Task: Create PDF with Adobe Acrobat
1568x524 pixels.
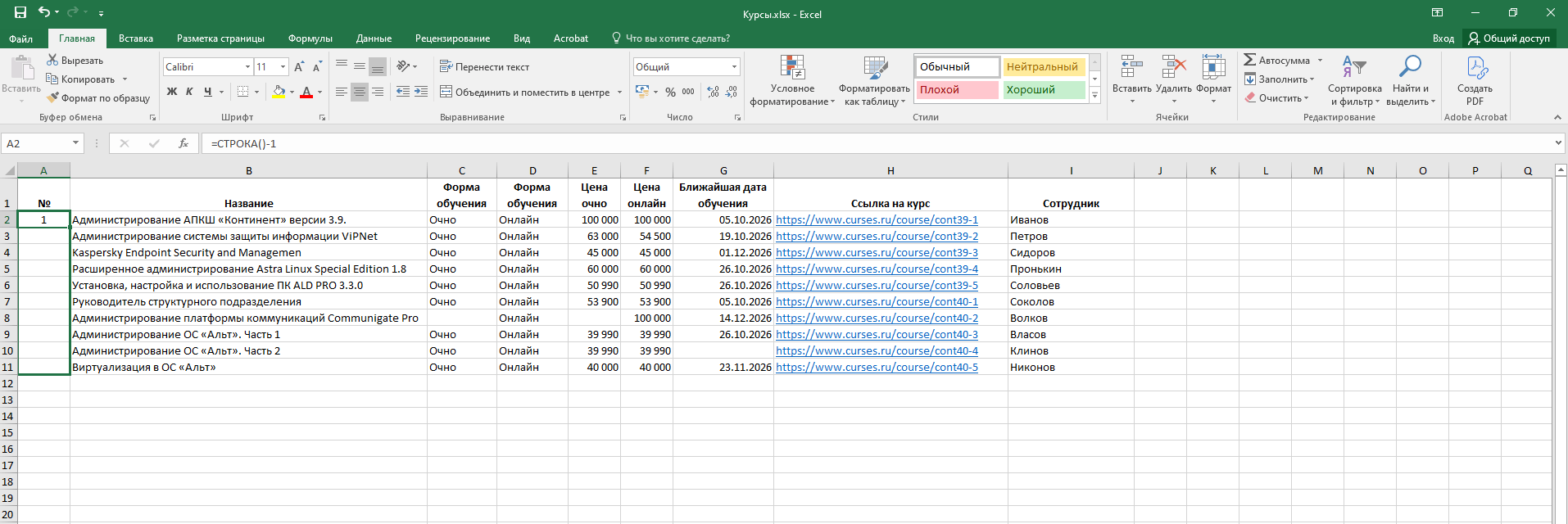Action: 1475,81
